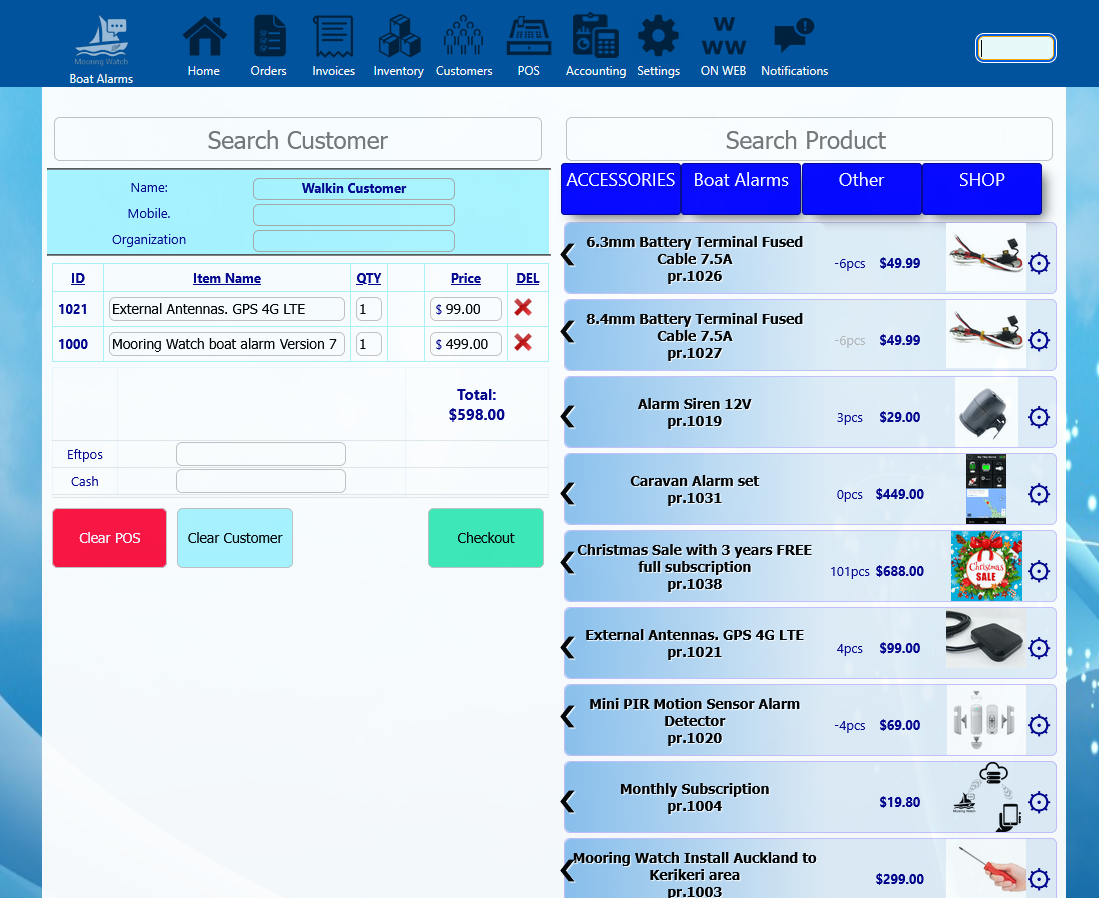
Task: Click inside the Search Product field
Action: tap(806, 139)
